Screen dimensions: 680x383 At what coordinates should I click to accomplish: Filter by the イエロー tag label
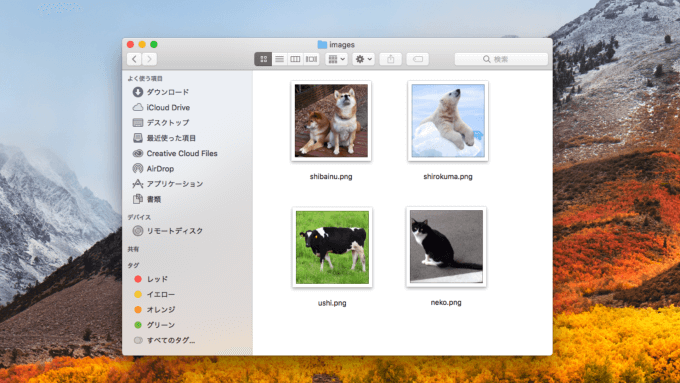click(160, 294)
